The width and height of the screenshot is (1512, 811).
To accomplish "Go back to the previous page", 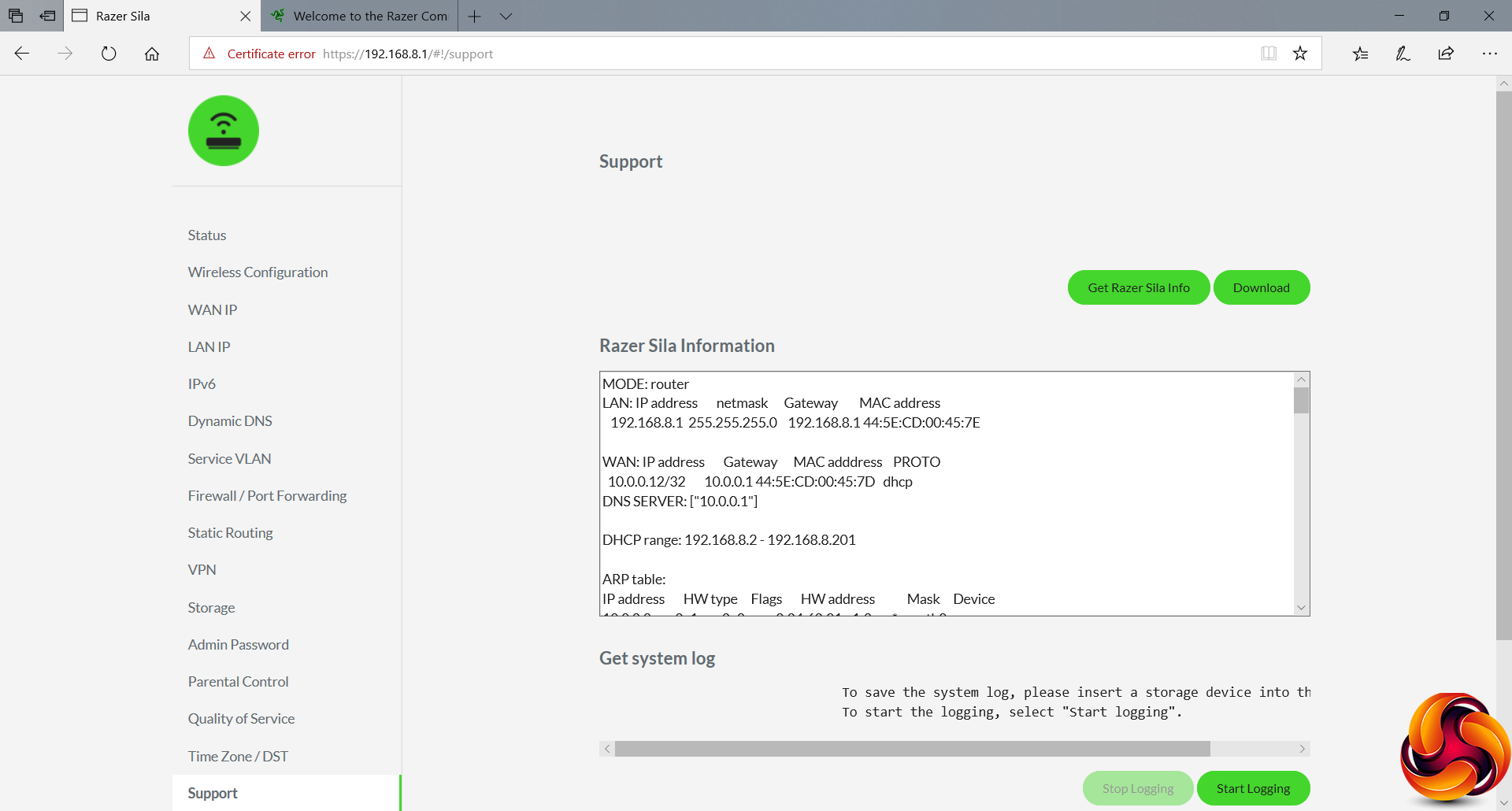I will point(22,54).
